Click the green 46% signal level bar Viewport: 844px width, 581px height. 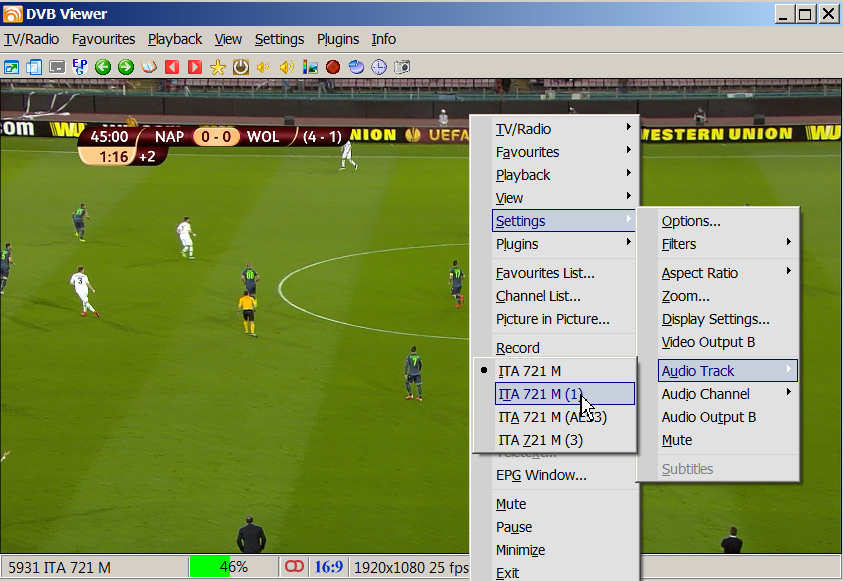(x=234, y=567)
